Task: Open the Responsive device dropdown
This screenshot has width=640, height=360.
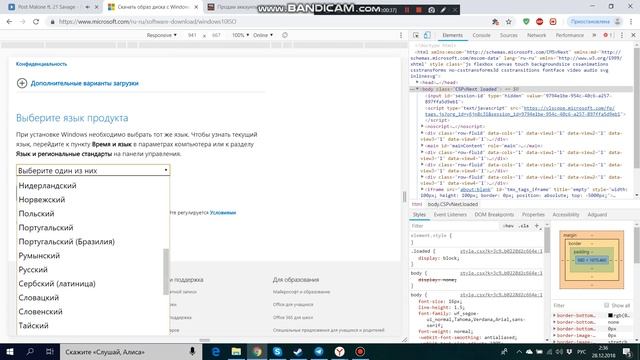Action: coord(162,36)
